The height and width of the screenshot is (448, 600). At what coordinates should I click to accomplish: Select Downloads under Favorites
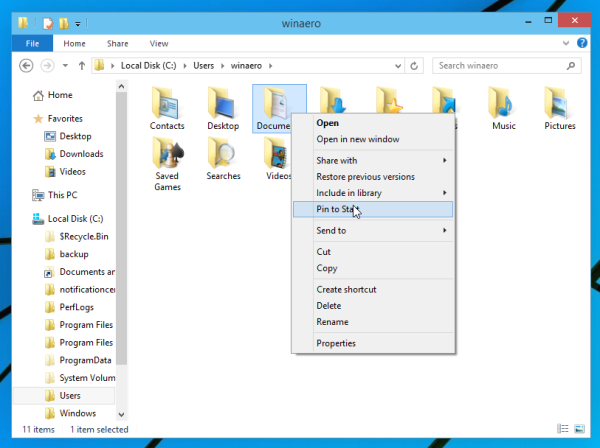tap(80, 154)
